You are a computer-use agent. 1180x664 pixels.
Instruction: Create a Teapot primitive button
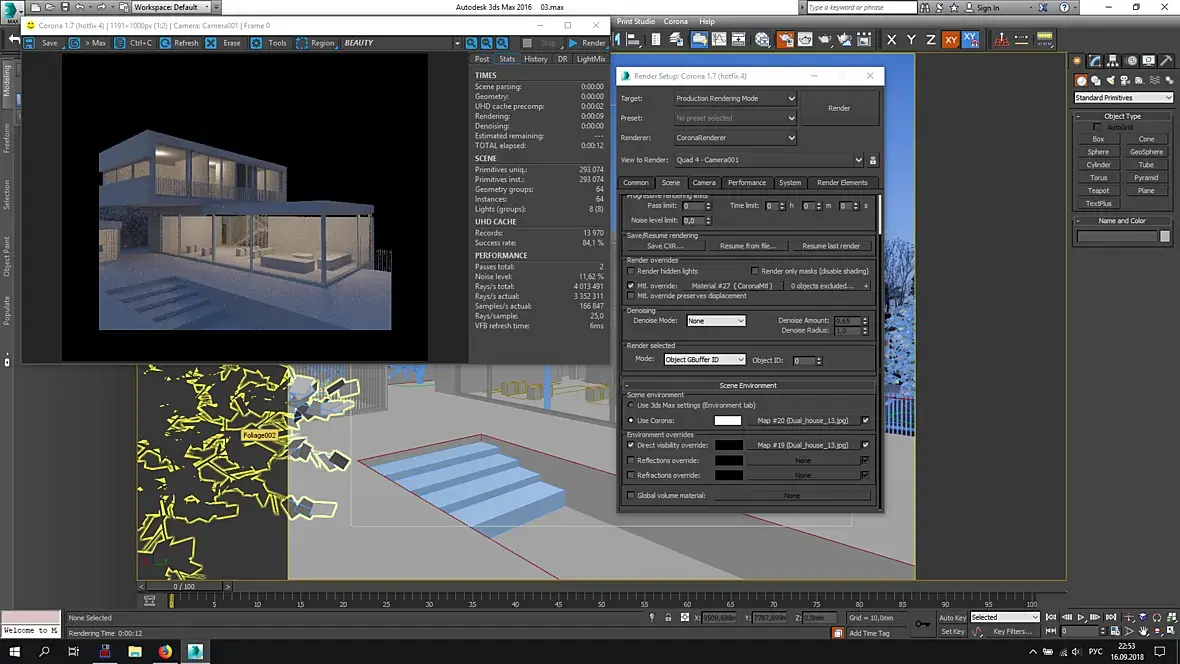pos(1098,190)
